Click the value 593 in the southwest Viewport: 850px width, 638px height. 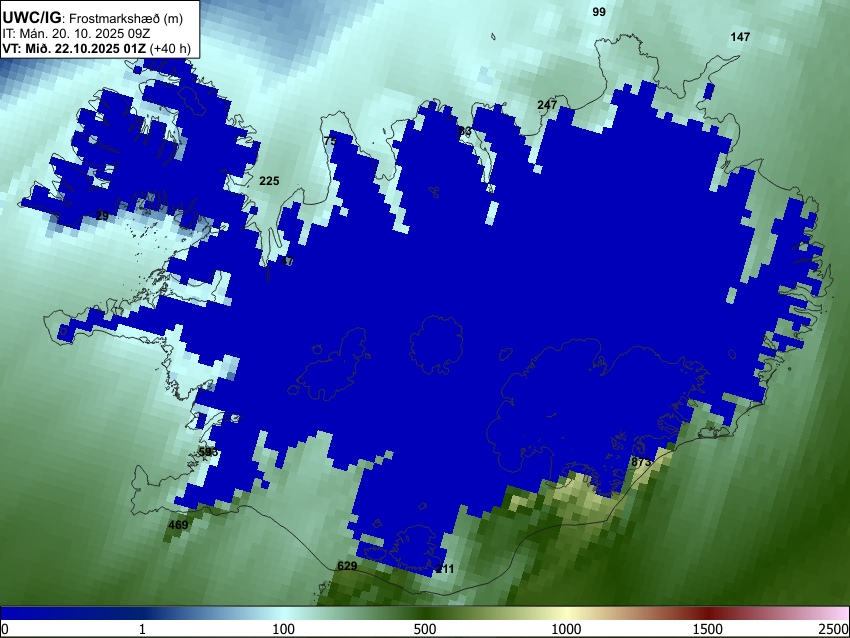click(x=208, y=452)
